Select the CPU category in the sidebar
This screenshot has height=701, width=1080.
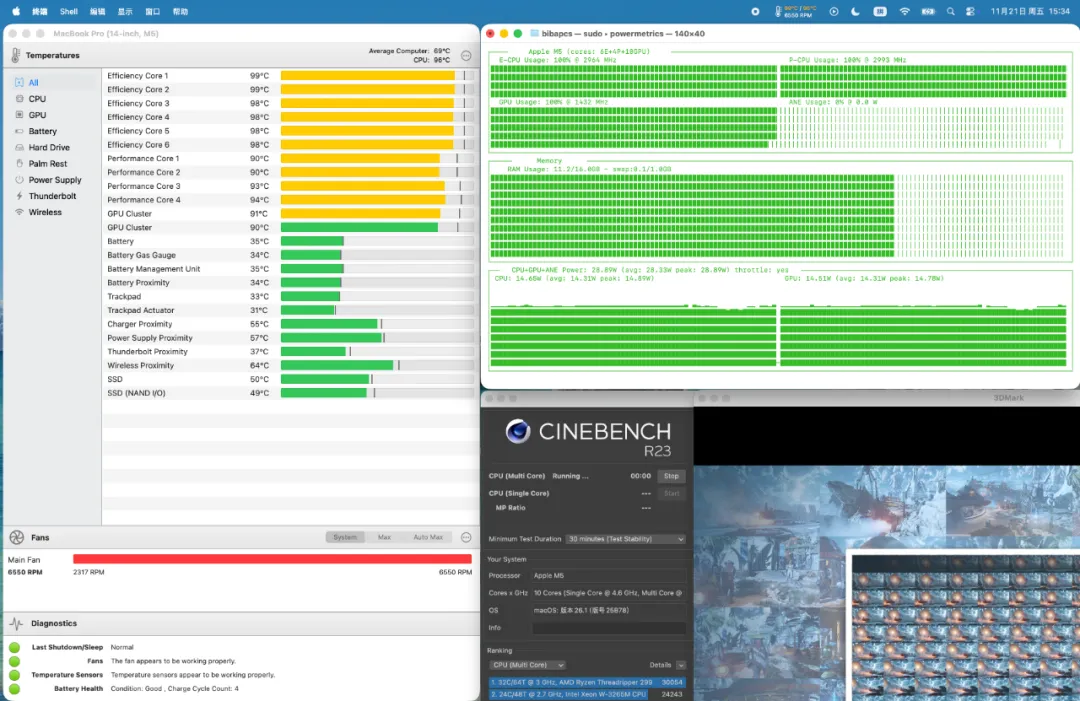click(x=37, y=98)
